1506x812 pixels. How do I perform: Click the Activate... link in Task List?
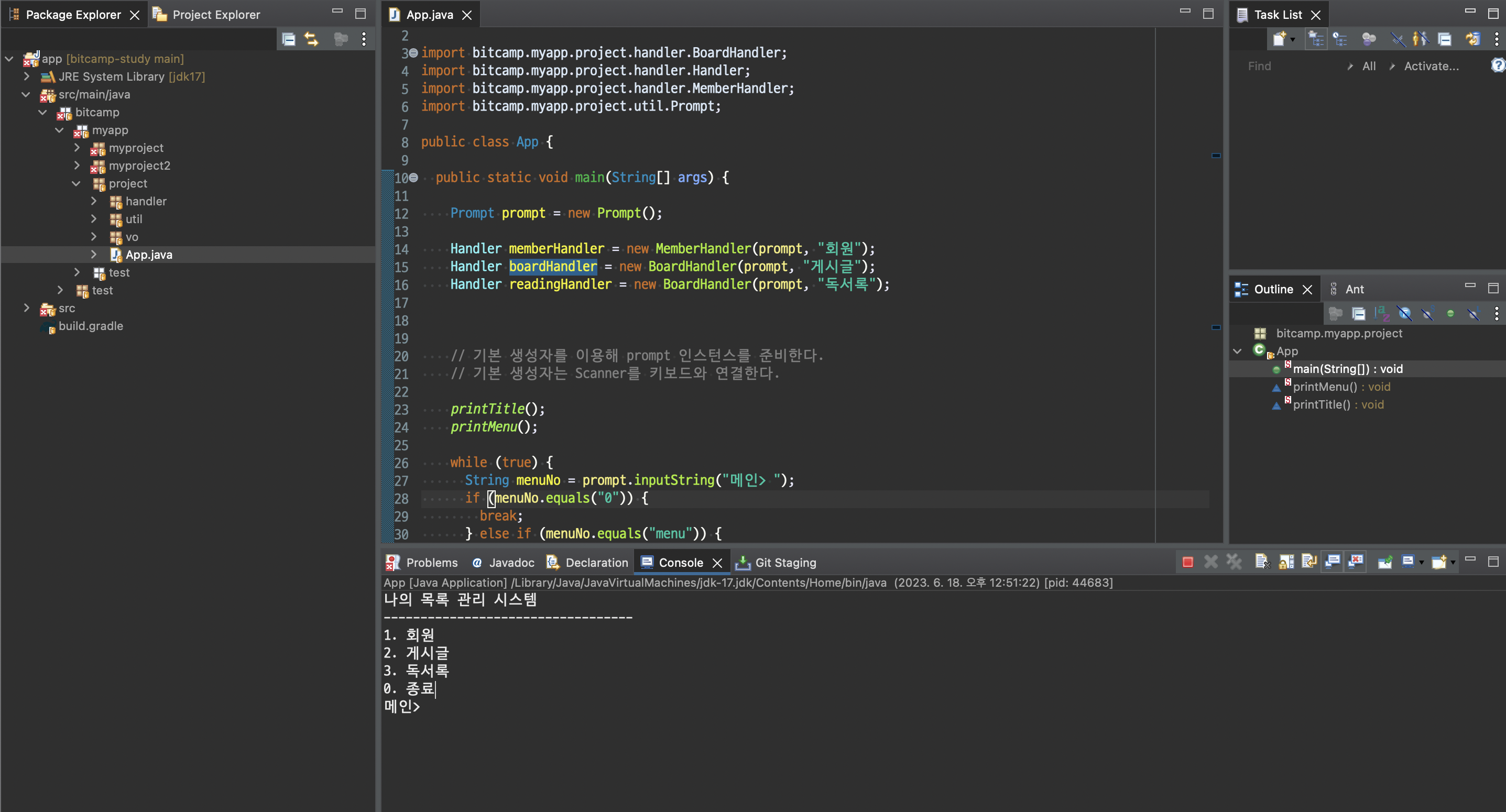[1431, 66]
